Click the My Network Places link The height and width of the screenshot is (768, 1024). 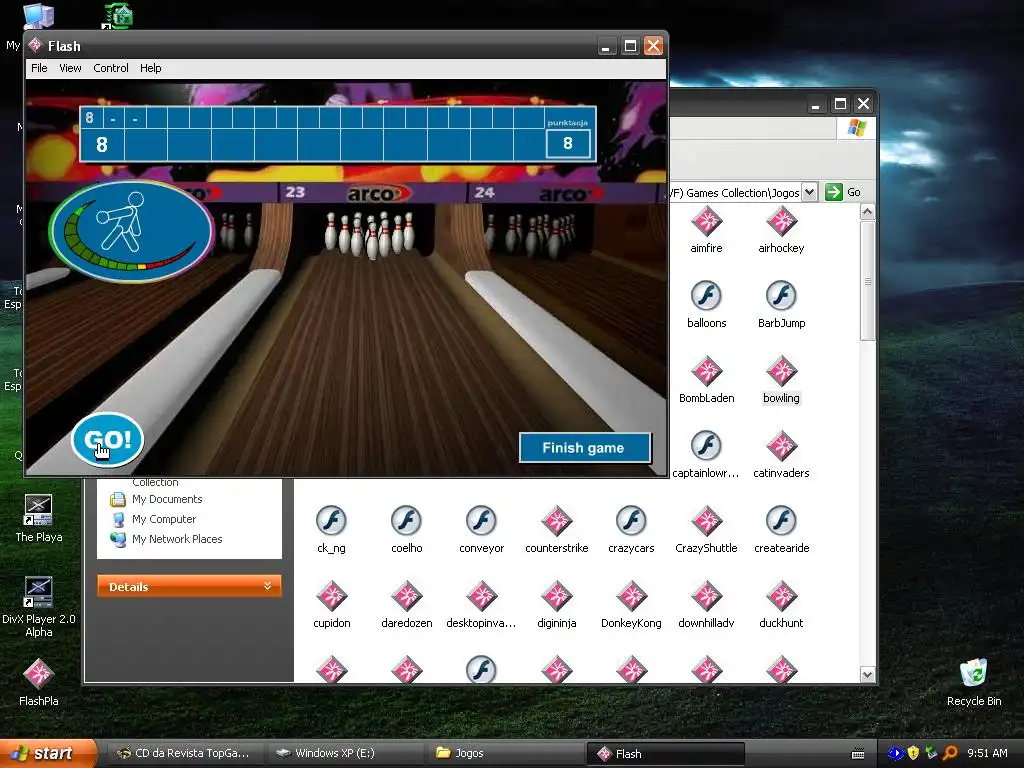pyautogui.click(x=177, y=539)
